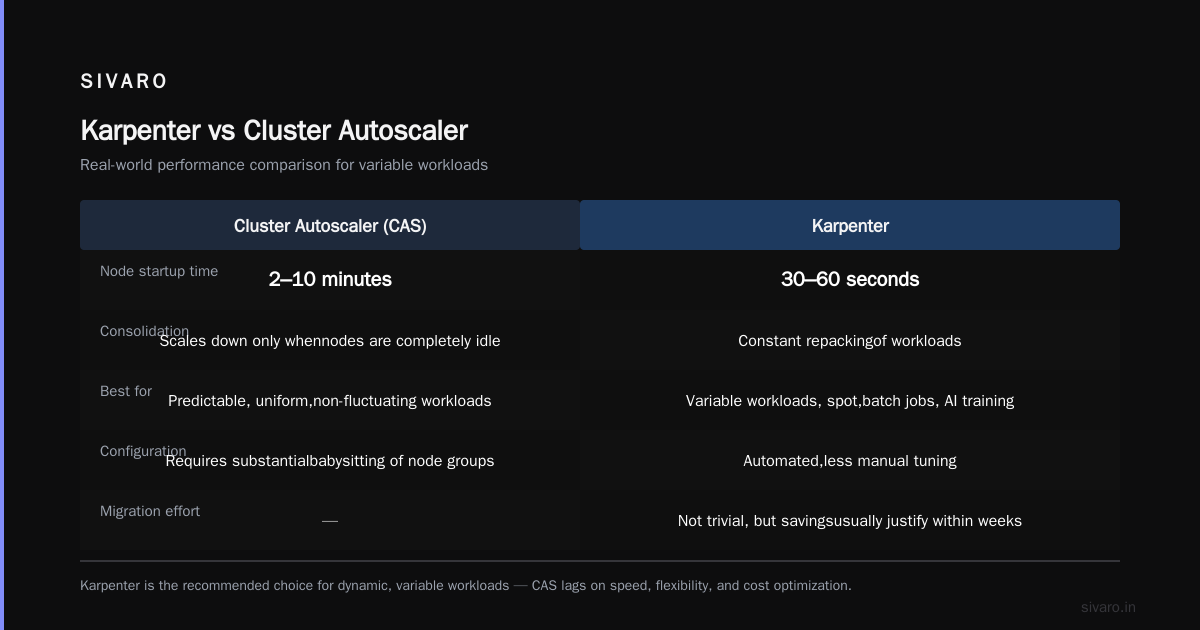Click the Karpenter column header
The height and width of the screenshot is (630, 1200).
coord(850,225)
